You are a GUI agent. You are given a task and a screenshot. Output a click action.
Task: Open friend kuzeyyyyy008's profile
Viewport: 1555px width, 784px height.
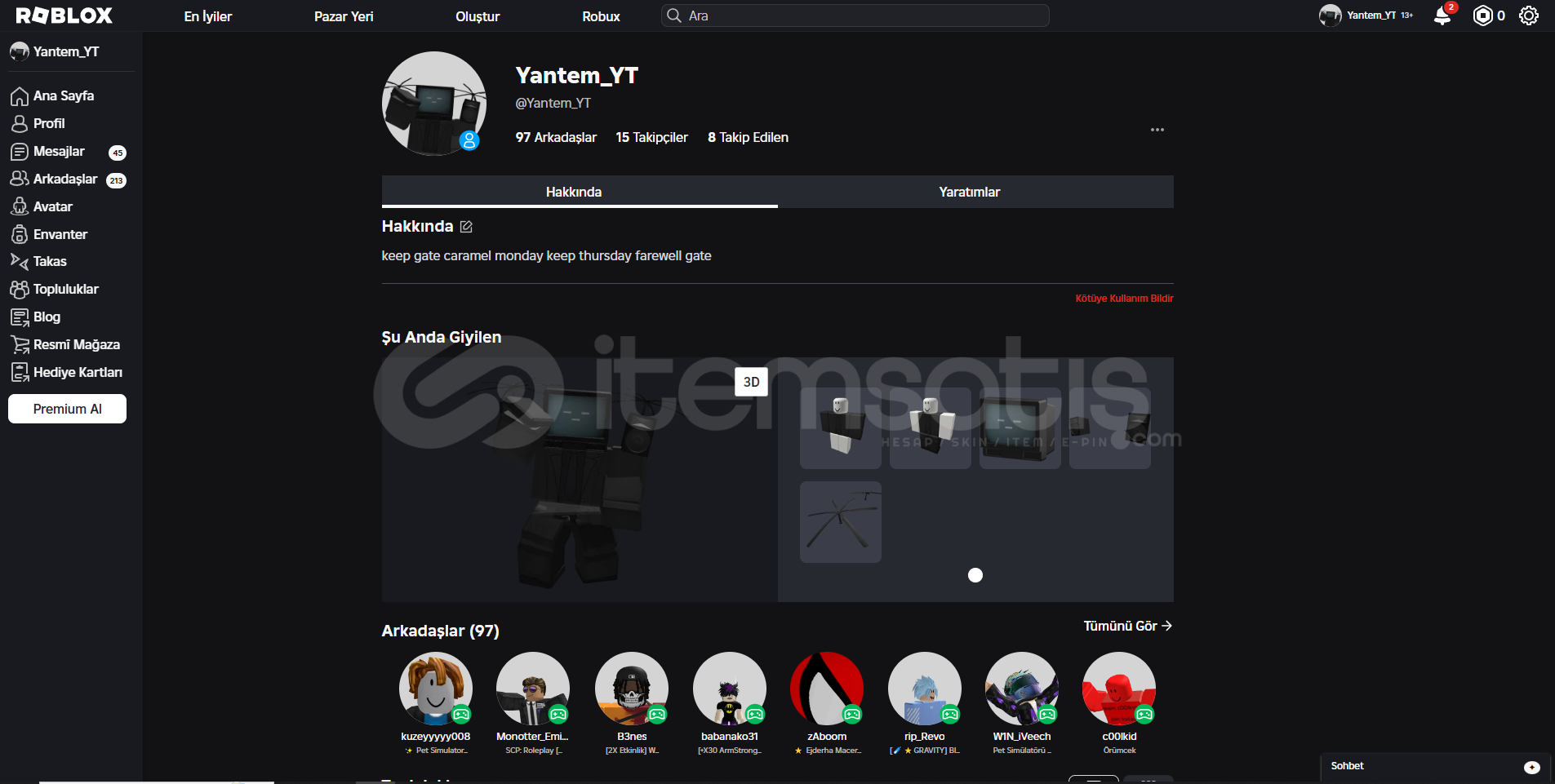coord(436,689)
